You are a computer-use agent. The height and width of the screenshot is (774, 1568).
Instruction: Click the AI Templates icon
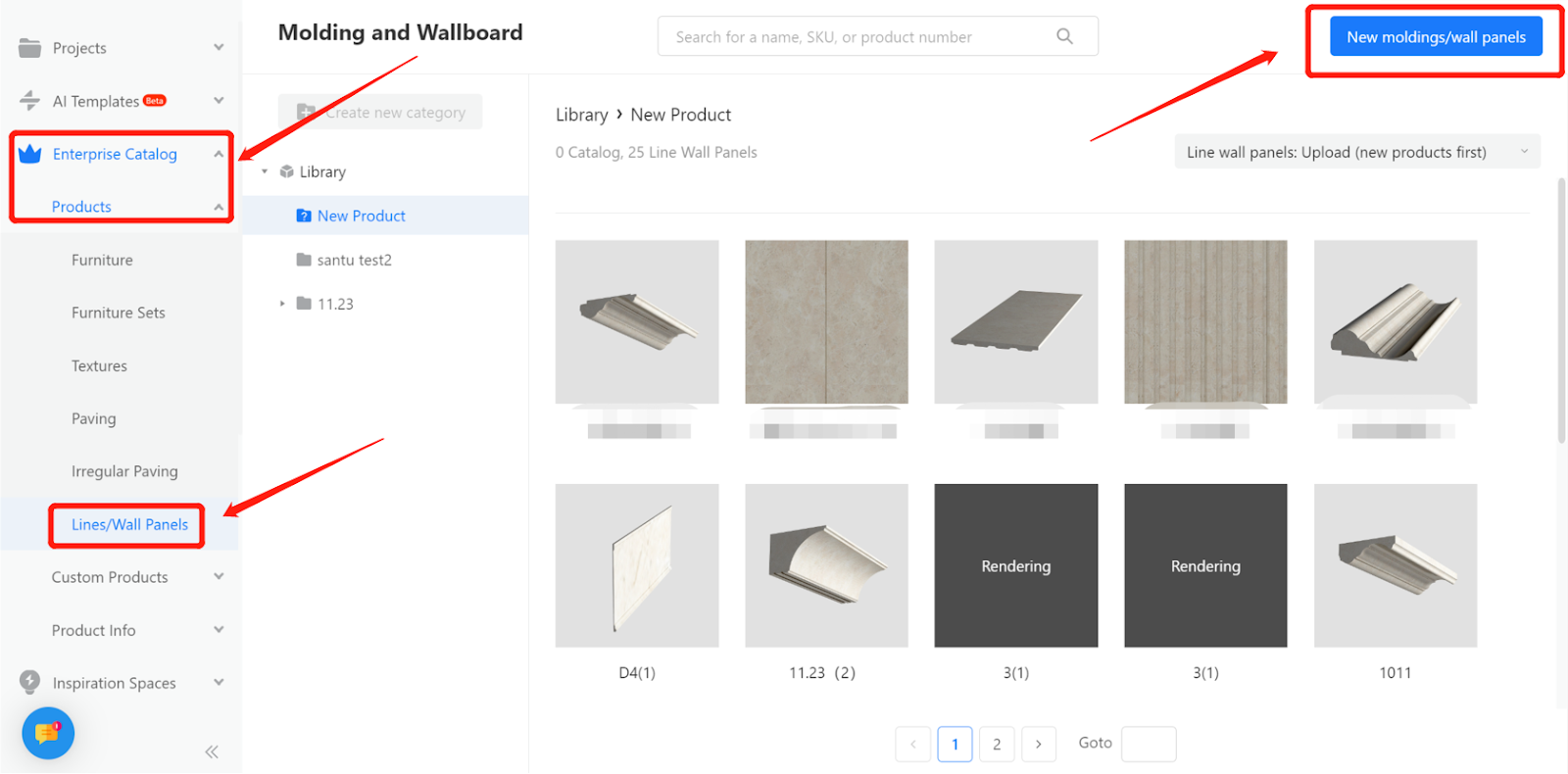pos(30,101)
